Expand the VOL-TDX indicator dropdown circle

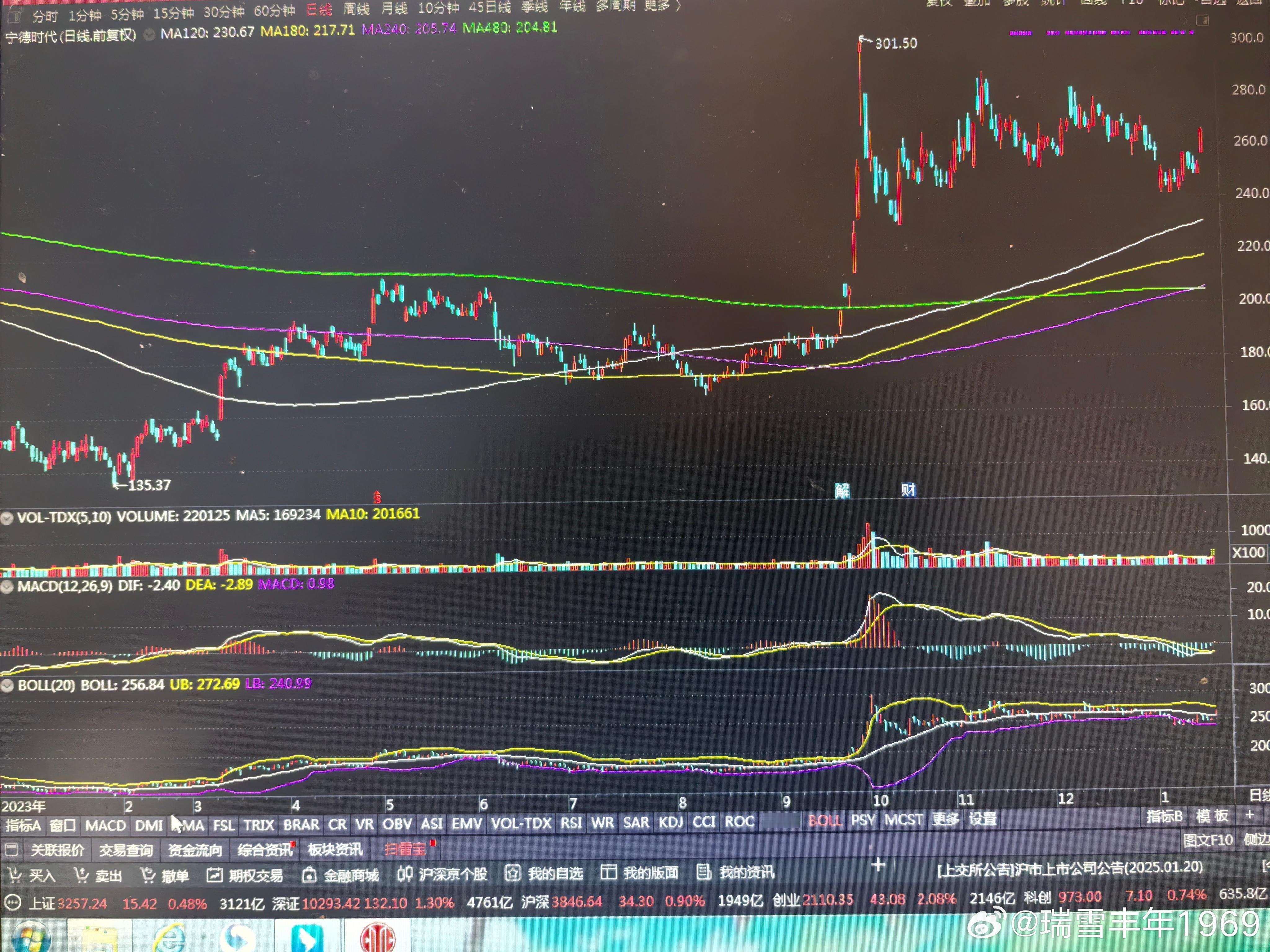coord(7,518)
